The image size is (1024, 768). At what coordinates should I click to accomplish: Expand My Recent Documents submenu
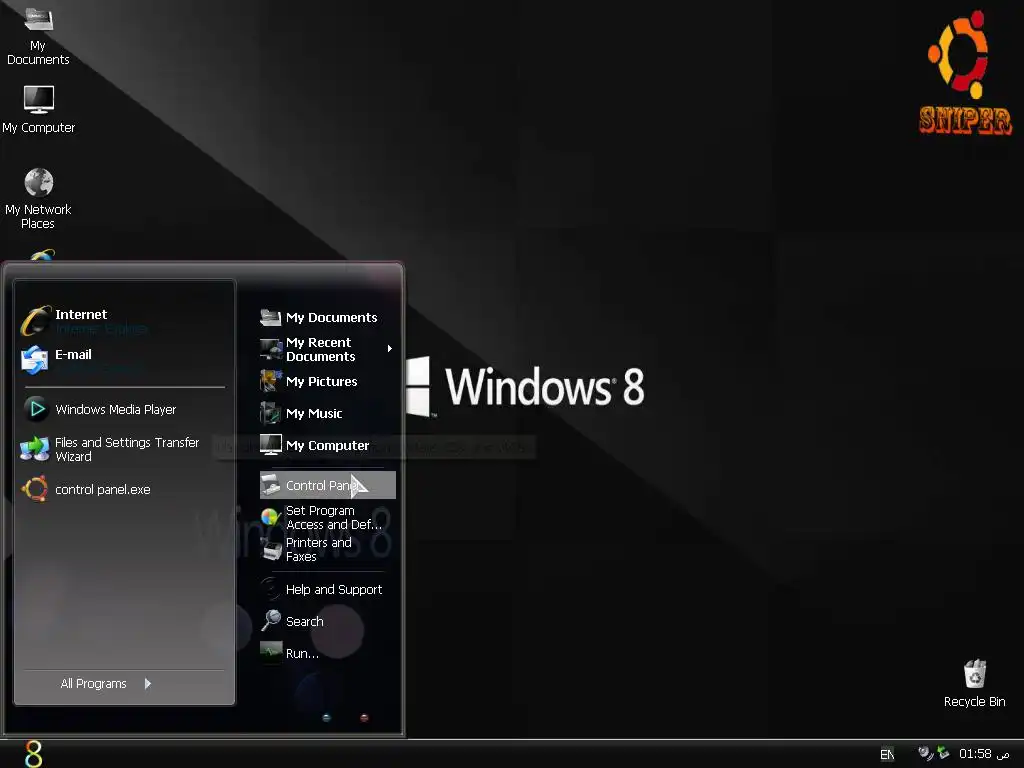(x=327, y=349)
